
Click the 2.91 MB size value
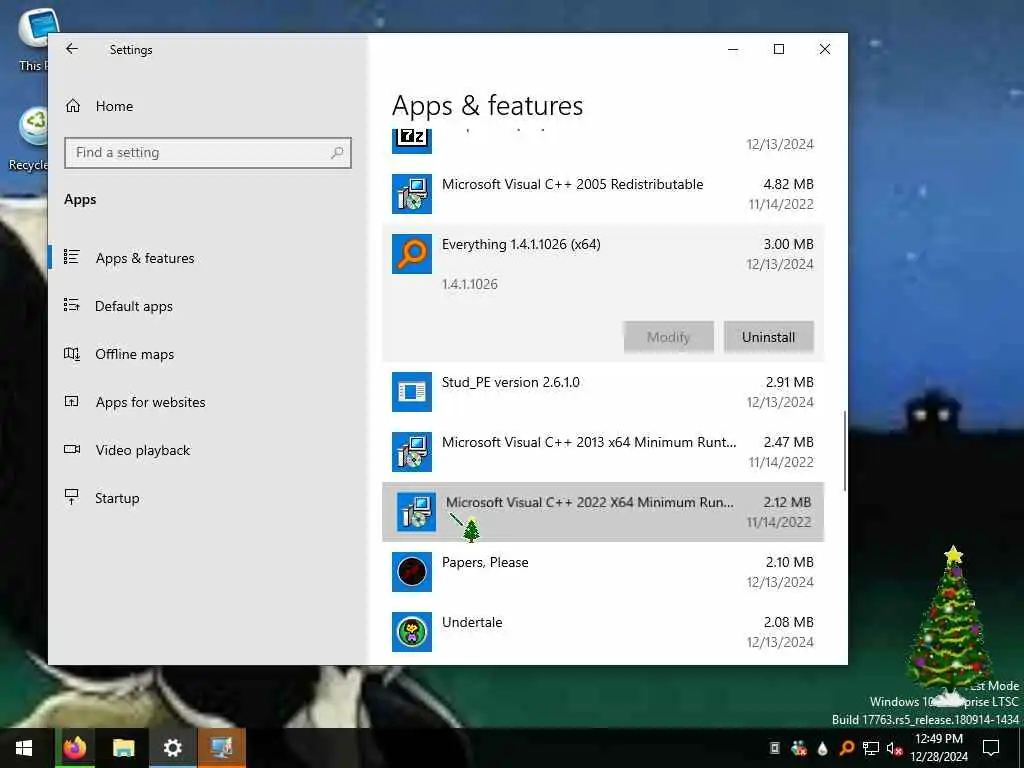tap(790, 382)
